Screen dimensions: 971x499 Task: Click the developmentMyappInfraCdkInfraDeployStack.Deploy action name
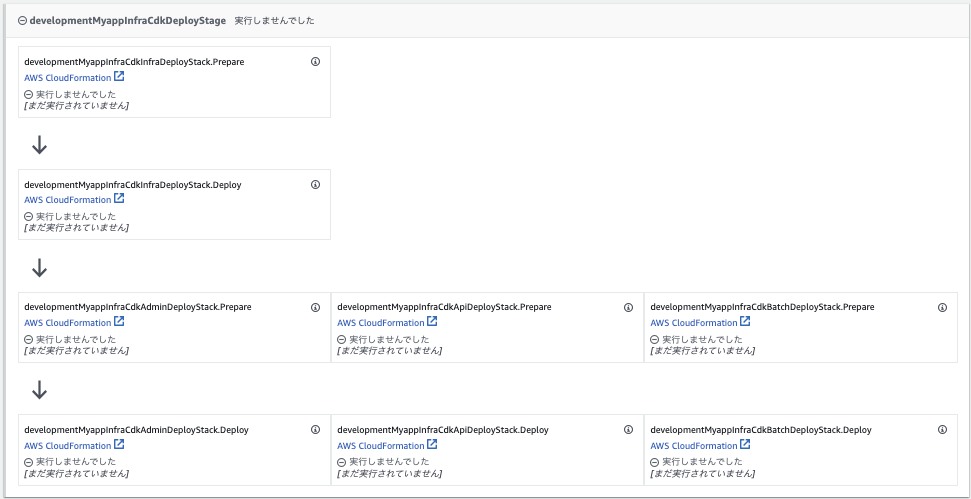pyautogui.click(x=133, y=184)
